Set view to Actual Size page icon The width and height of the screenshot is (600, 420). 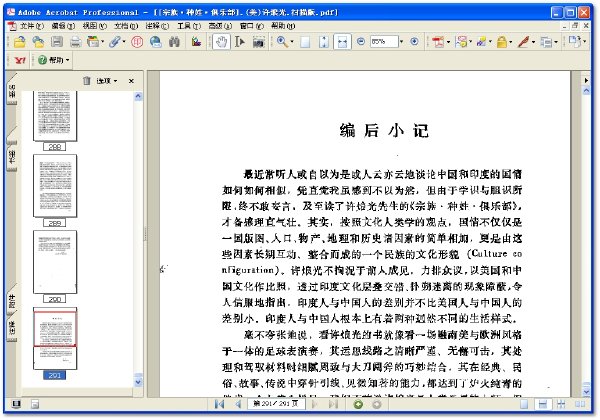(305, 42)
